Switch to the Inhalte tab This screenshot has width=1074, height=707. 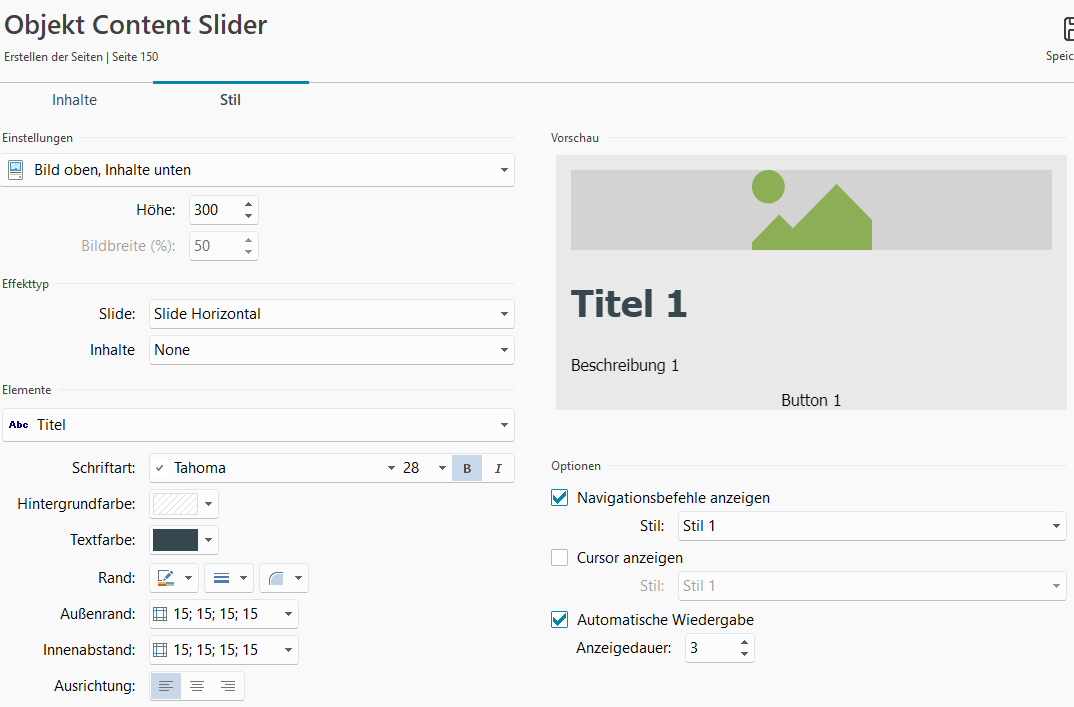pos(75,100)
